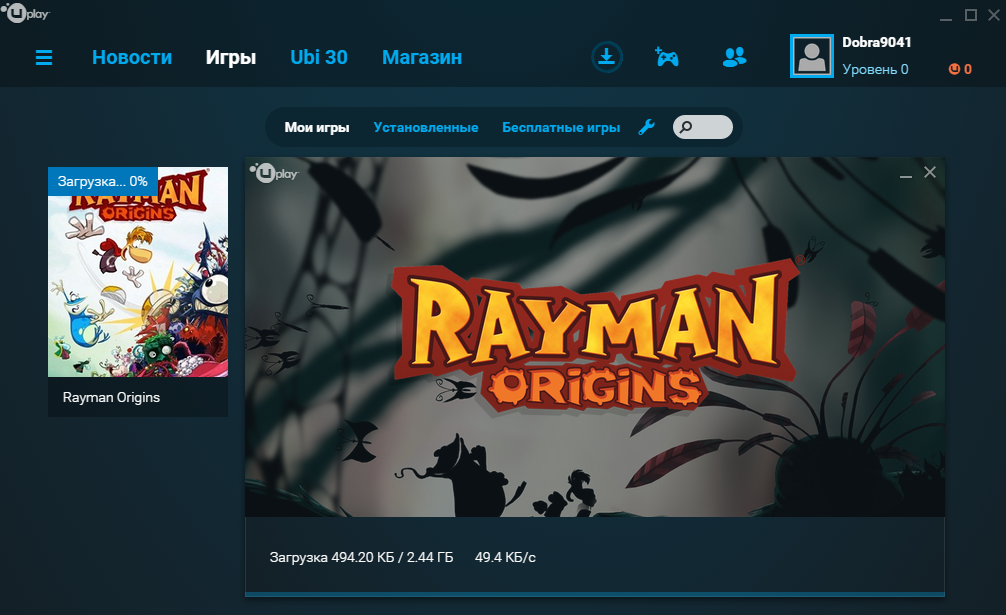The image size is (1006, 615).
Task: Click the Rayman Origins banner image
Action: tap(595, 337)
